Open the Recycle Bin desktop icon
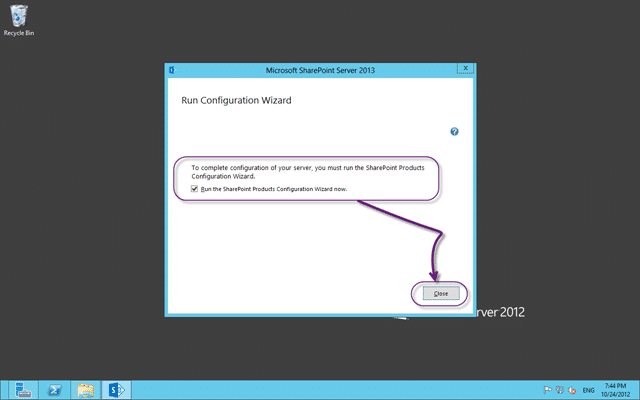This screenshot has width=640, height=400. click(19, 20)
